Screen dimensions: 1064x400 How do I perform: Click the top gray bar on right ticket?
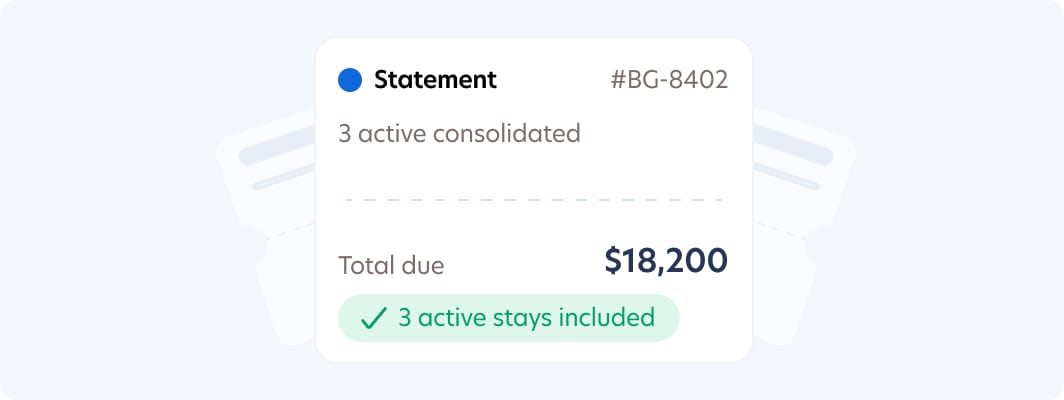pyautogui.click(x=793, y=145)
